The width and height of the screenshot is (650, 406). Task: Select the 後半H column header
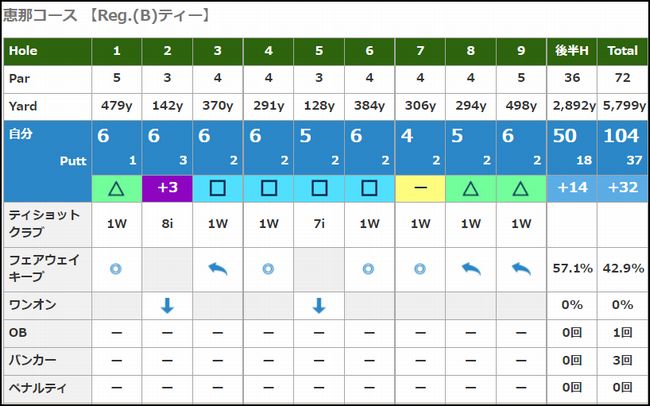[572, 51]
